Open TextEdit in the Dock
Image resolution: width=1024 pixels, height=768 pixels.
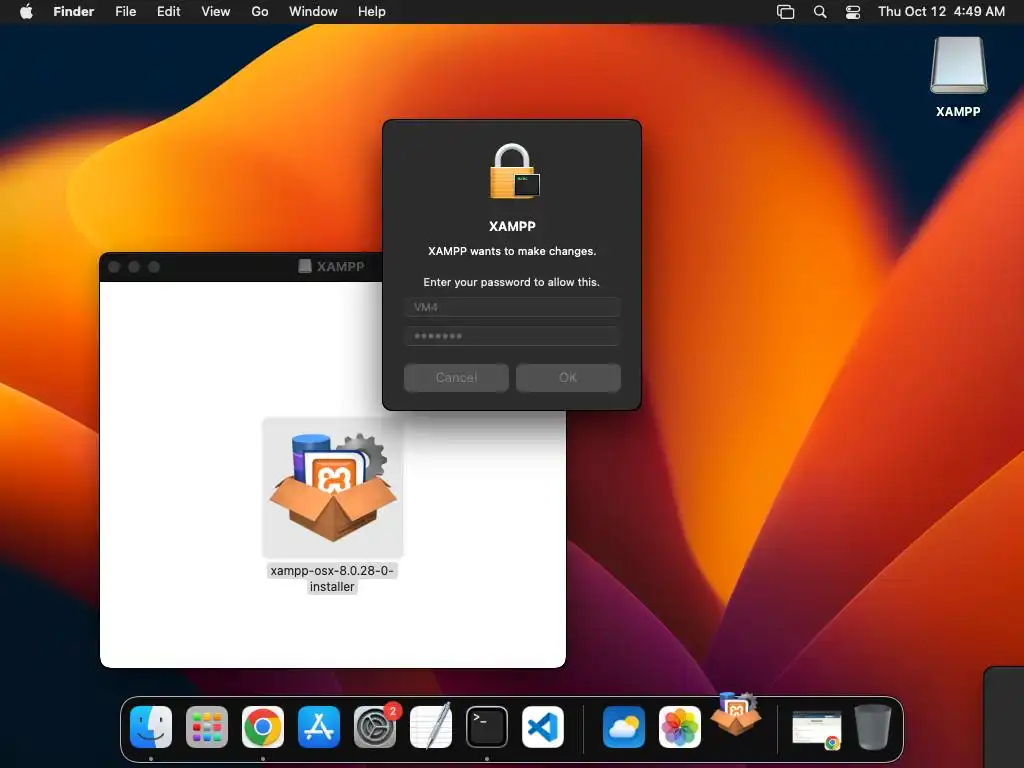431,726
